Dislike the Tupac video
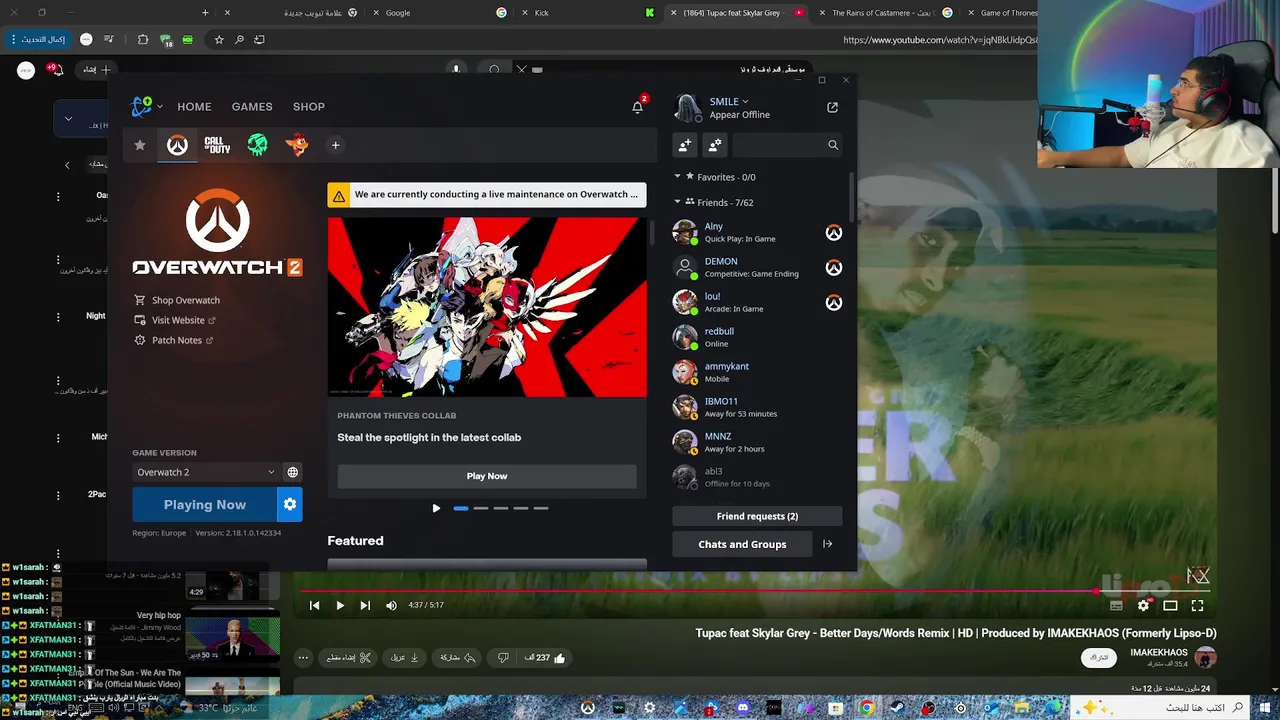Image resolution: width=1280 pixels, height=720 pixels. click(x=503, y=658)
